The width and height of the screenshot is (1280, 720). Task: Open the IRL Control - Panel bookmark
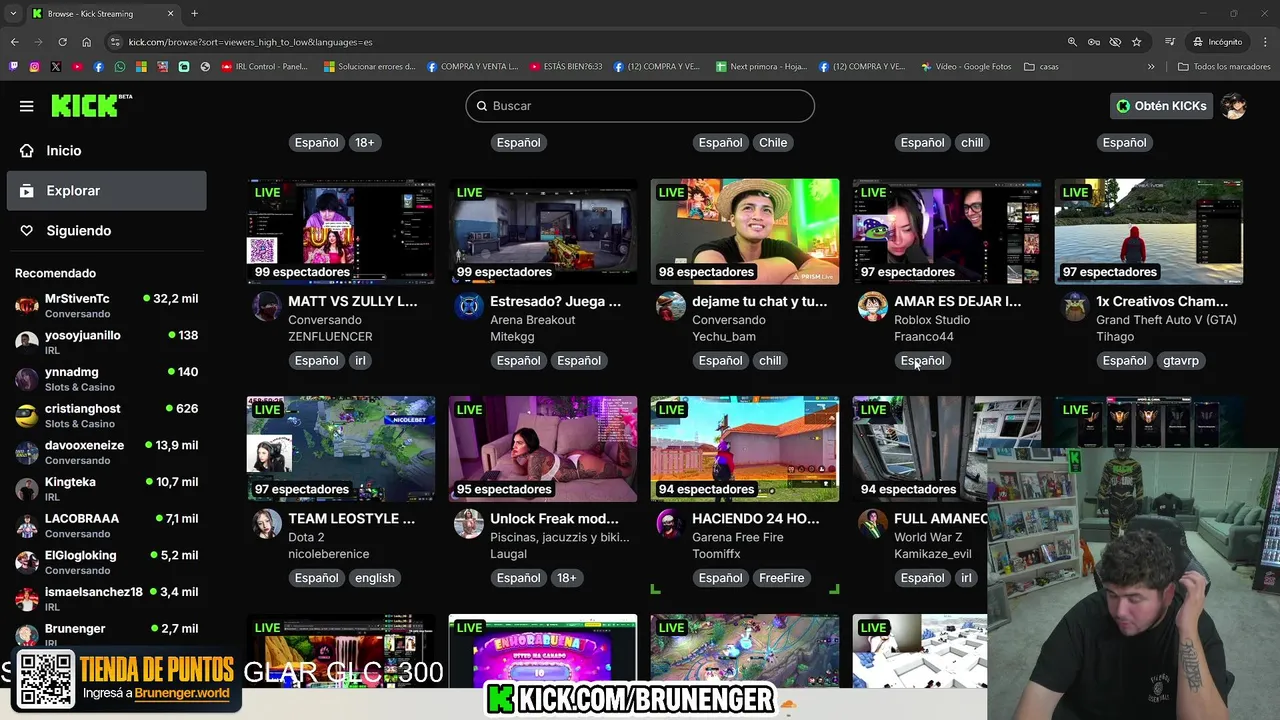pyautogui.click(x=265, y=67)
